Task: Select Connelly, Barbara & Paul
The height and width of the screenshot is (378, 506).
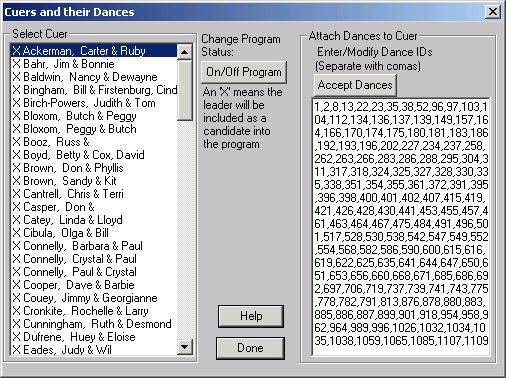Action: [94, 246]
